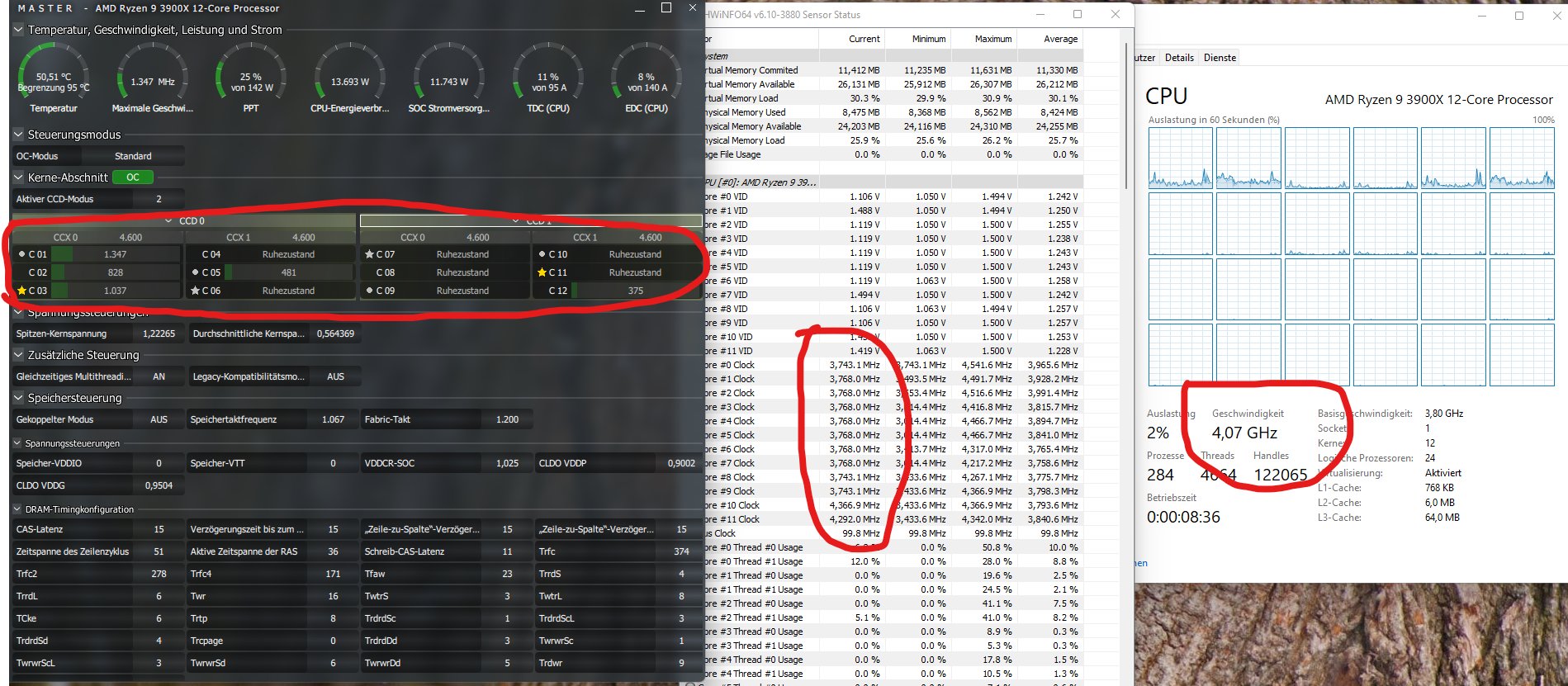1568x686 pixels.
Task: Click the SOC Stromversorgung gauge showing 11.743 W
Action: pos(448,78)
